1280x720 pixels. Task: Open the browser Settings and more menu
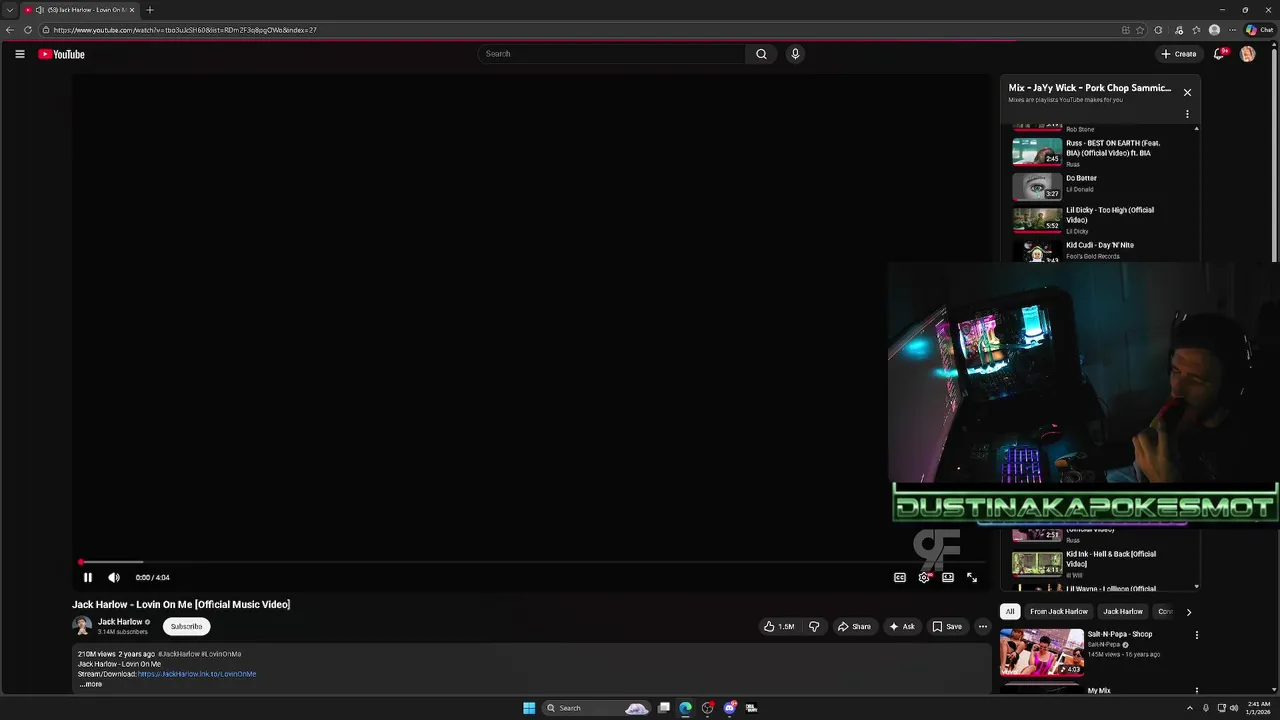click(1232, 30)
